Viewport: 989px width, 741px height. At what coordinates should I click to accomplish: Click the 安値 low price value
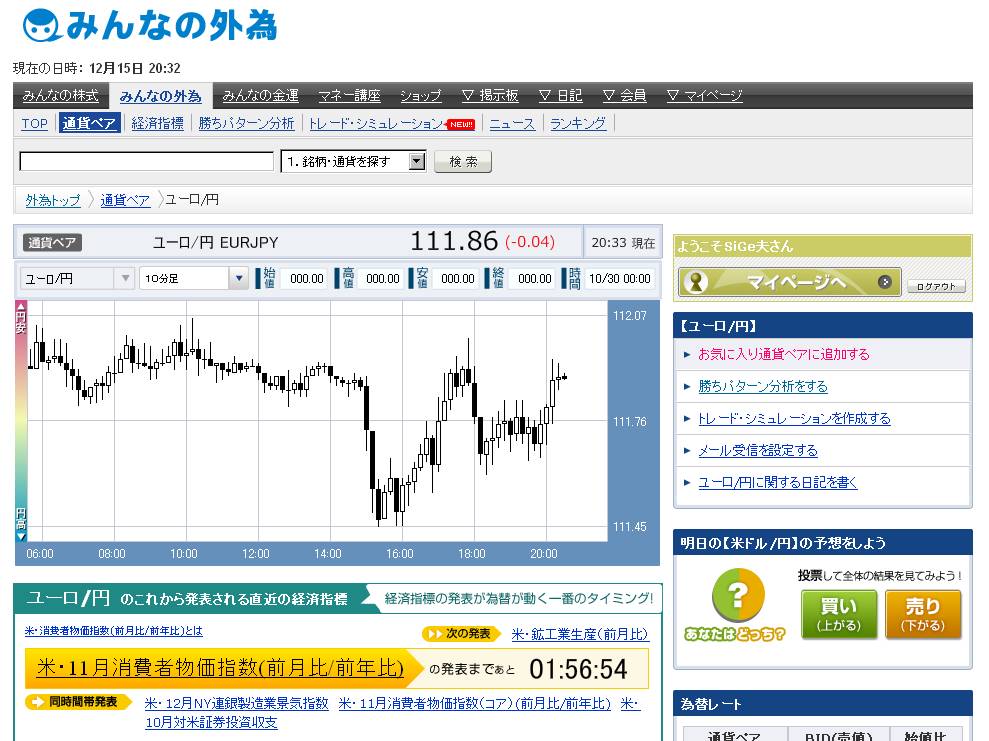458,278
